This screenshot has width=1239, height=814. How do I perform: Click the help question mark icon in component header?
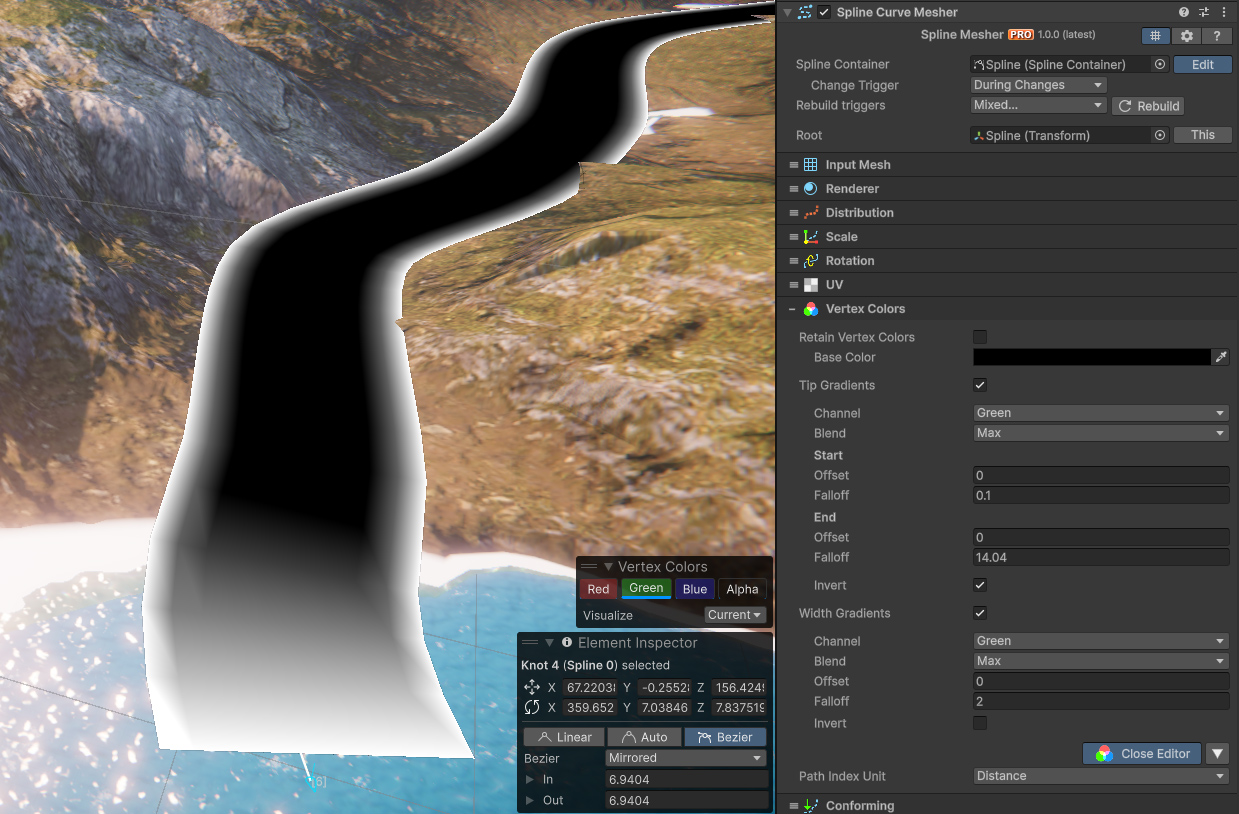tap(1184, 12)
